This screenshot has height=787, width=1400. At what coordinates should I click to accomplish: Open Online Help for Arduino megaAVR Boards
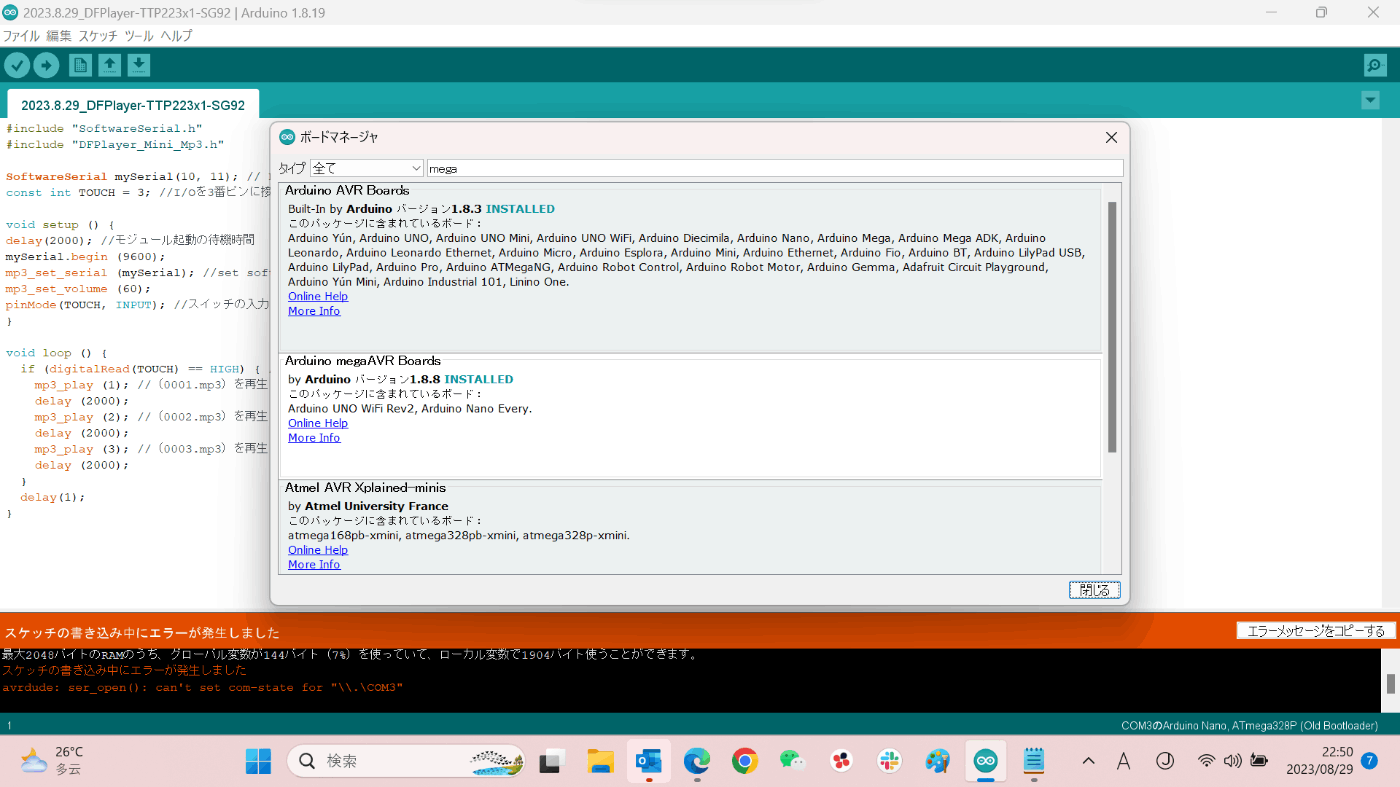(x=318, y=423)
